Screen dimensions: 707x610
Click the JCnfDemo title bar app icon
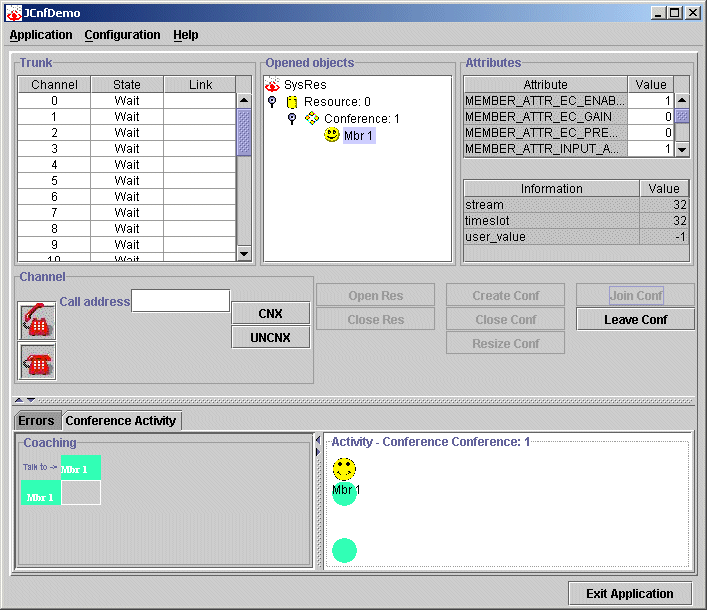(x=14, y=13)
